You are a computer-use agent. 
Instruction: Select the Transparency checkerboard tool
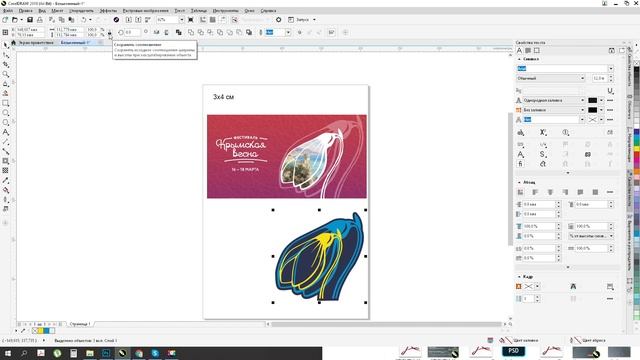point(5,171)
